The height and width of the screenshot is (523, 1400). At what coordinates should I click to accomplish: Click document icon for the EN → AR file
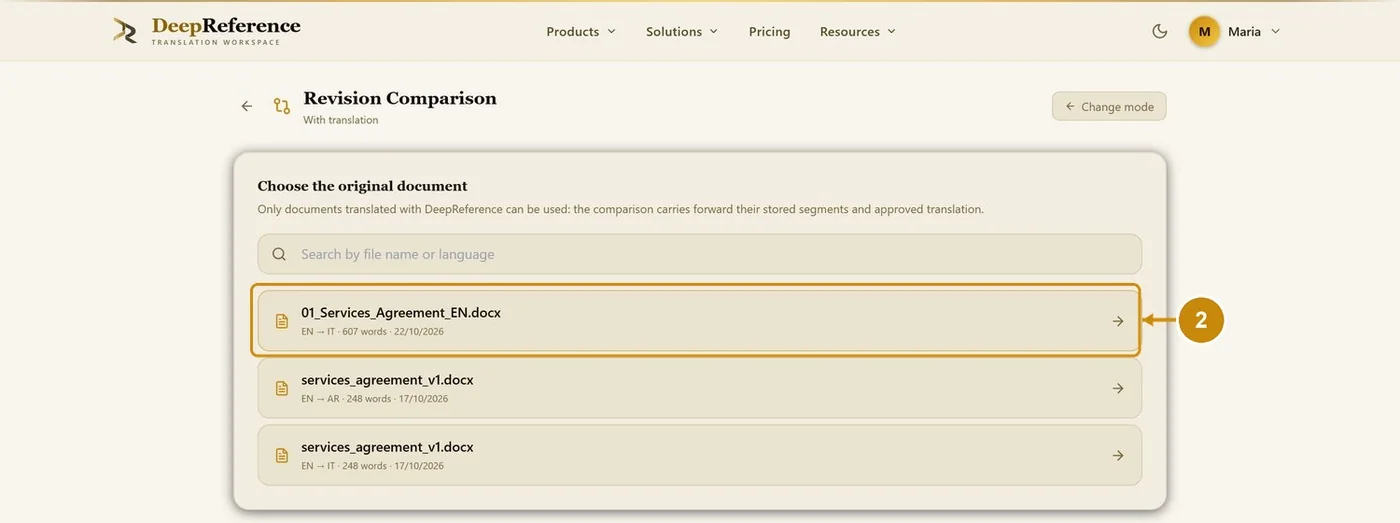(282, 388)
